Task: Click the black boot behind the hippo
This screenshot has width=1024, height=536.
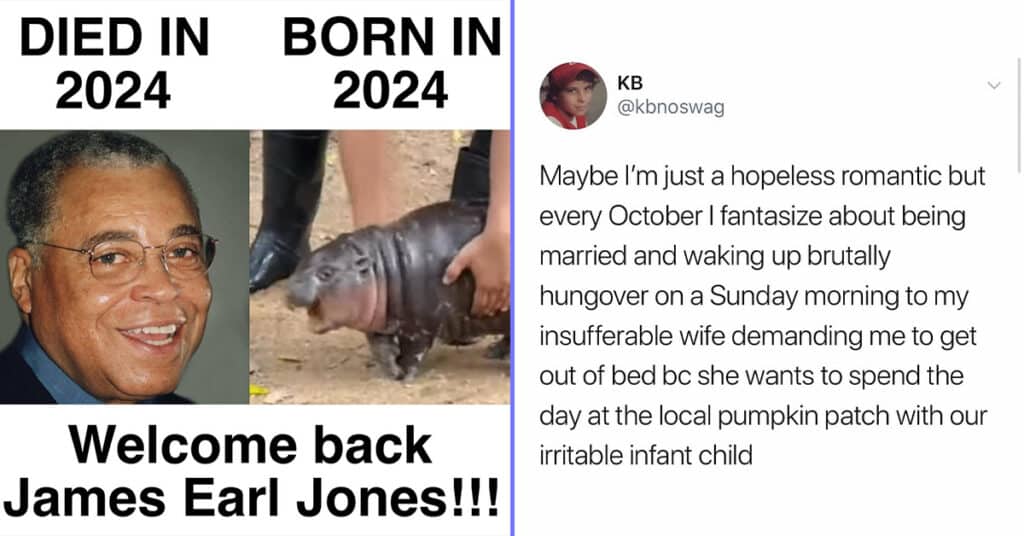Action: (286, 209)
